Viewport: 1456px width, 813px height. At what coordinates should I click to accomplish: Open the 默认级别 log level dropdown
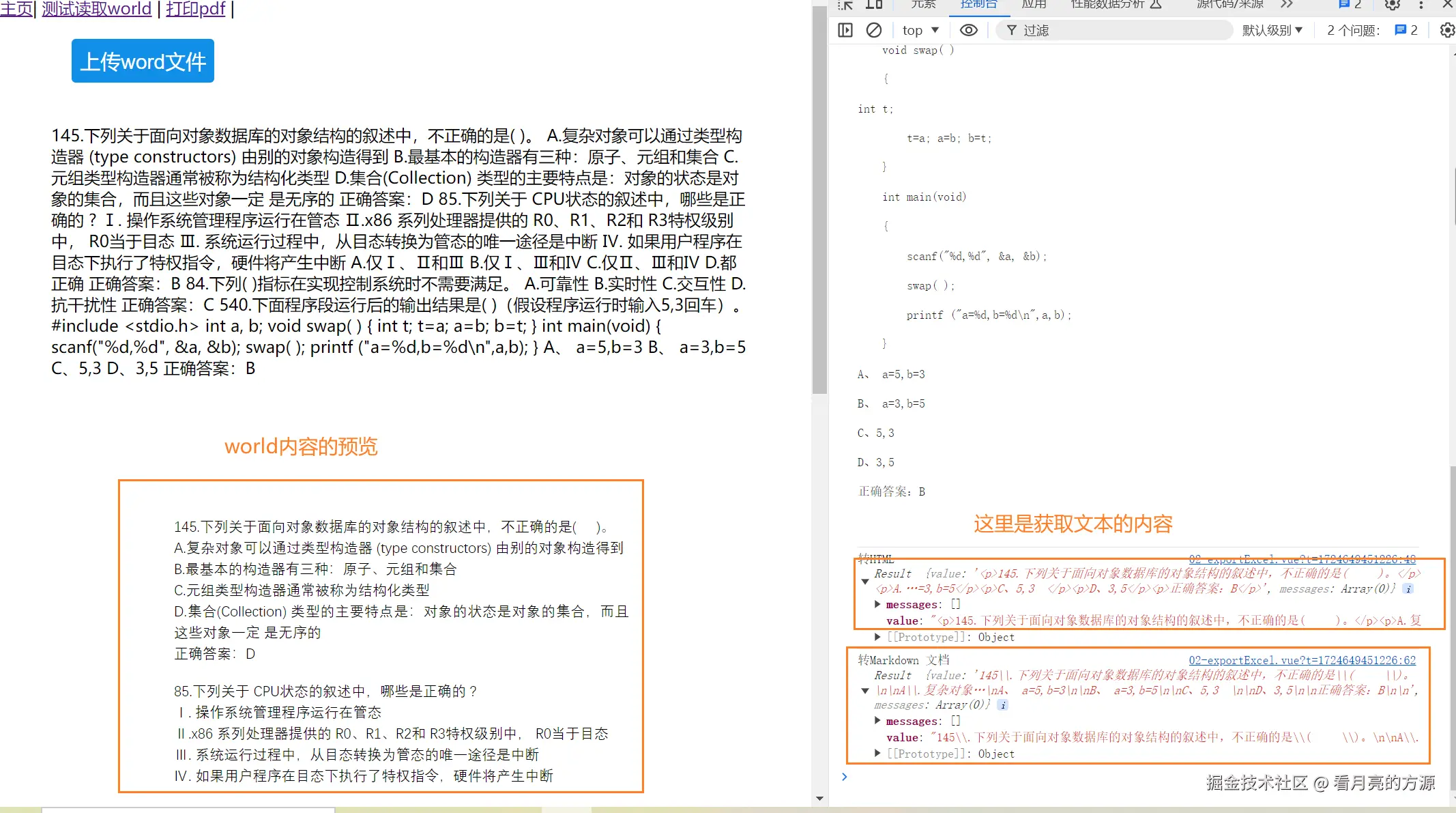(x=1272, y=30)
